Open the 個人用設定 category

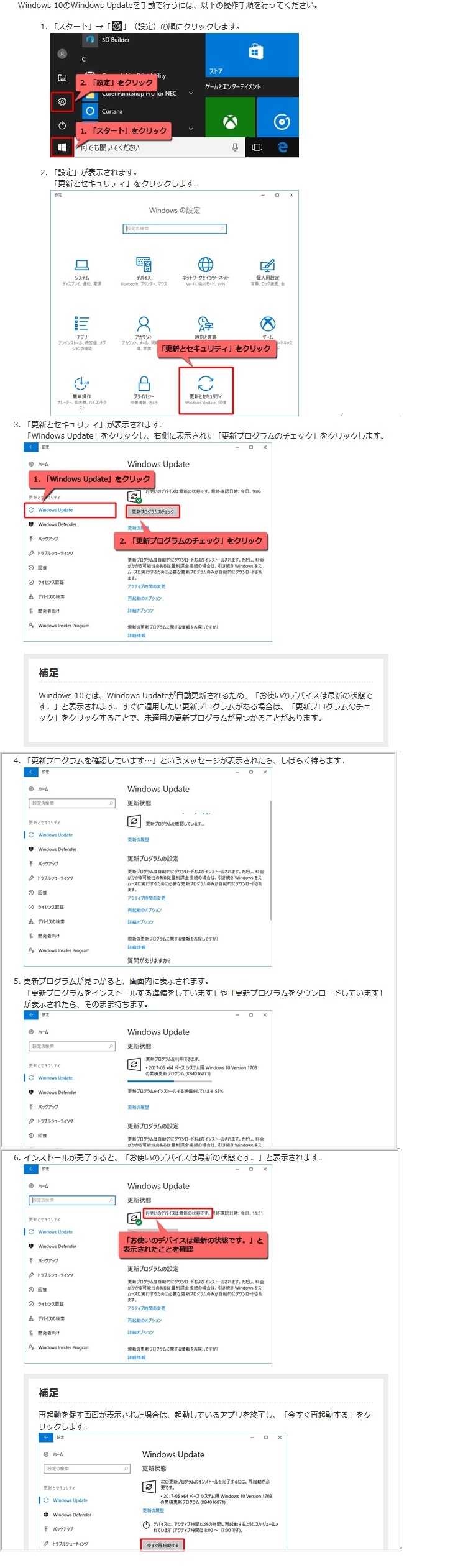pyautogui.click(x=267, y=270)
